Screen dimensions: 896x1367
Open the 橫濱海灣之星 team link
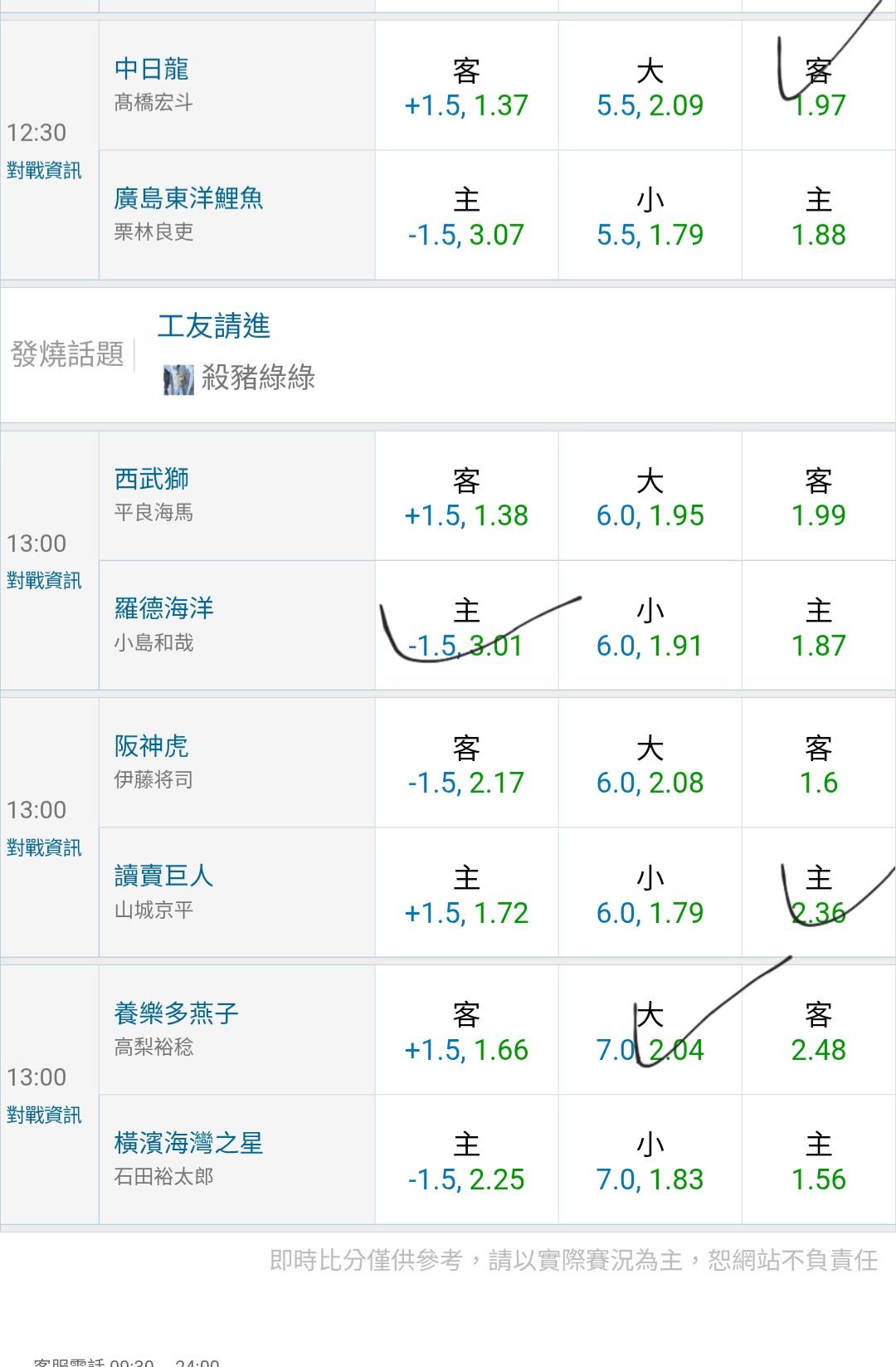188,1143
